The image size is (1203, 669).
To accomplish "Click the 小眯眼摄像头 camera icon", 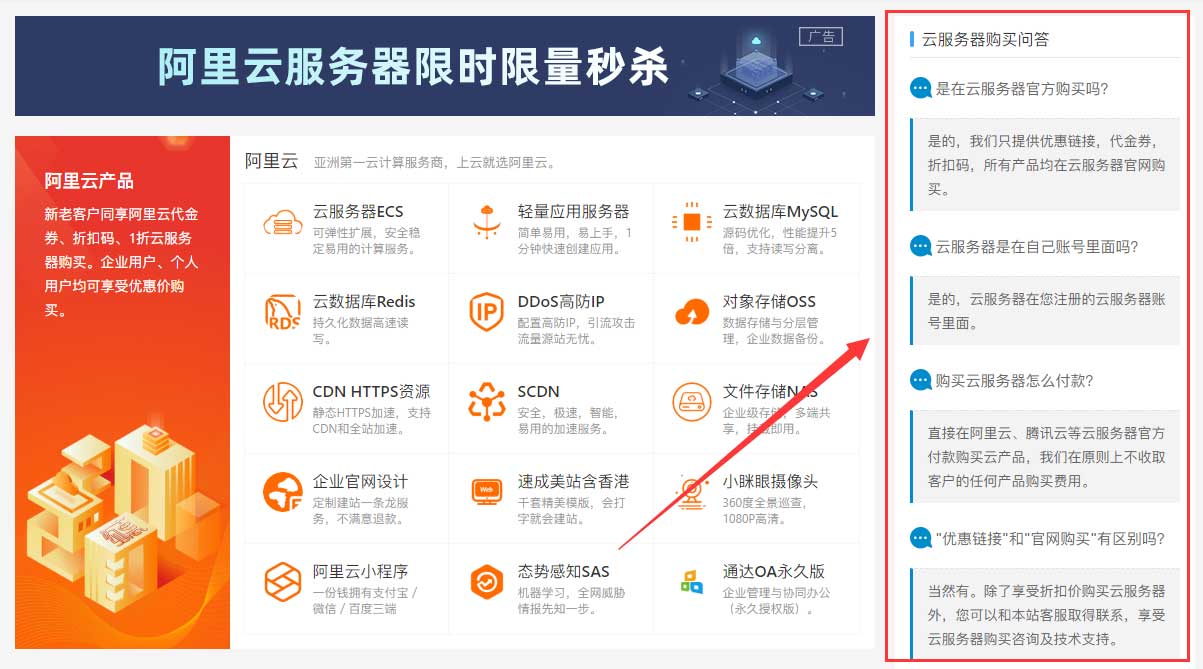I will (693, 492).
